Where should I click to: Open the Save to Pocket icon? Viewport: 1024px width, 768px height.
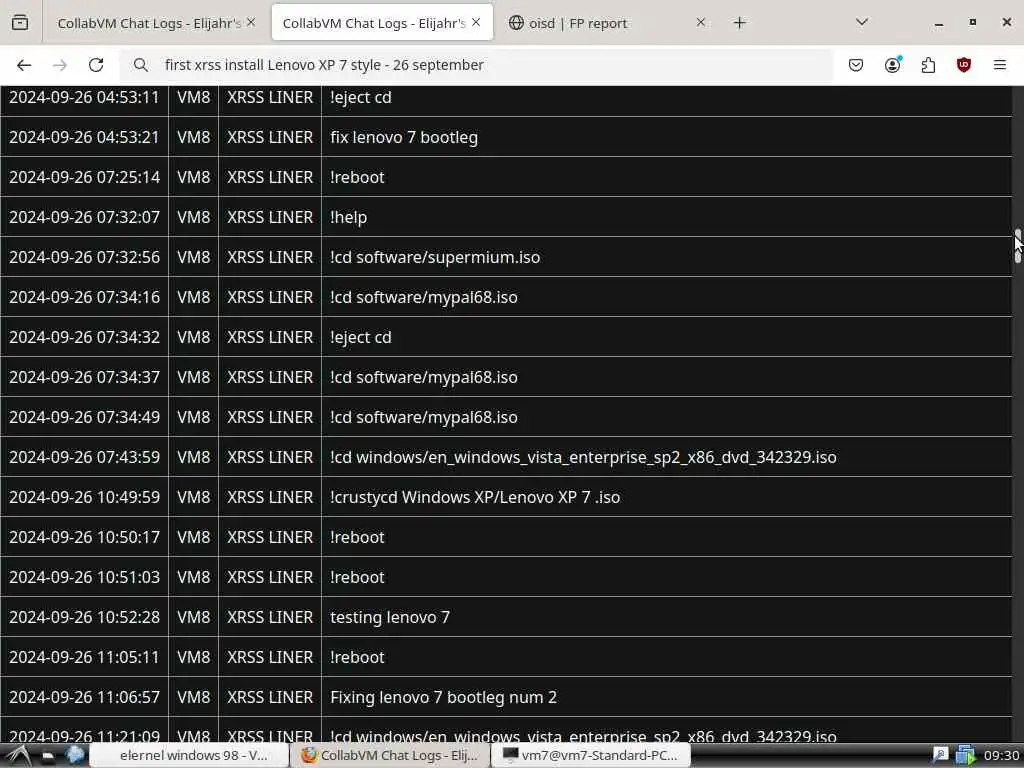coord(856,65)
